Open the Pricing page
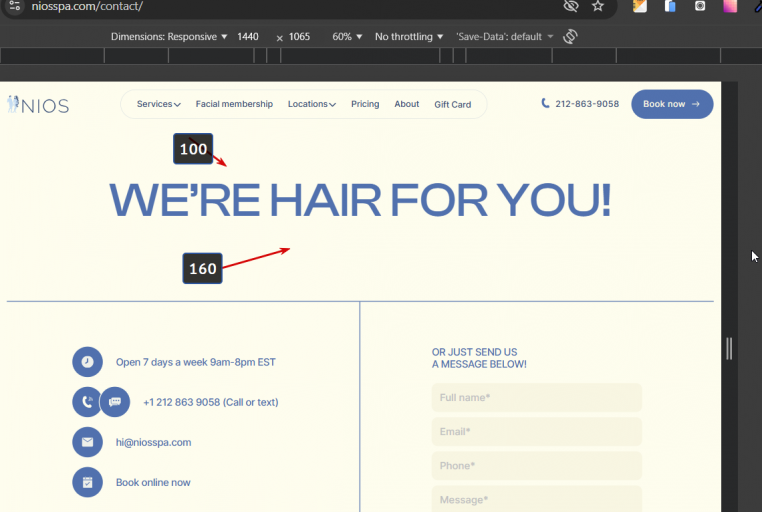This screenshot has width=762, height=512. 365,104
